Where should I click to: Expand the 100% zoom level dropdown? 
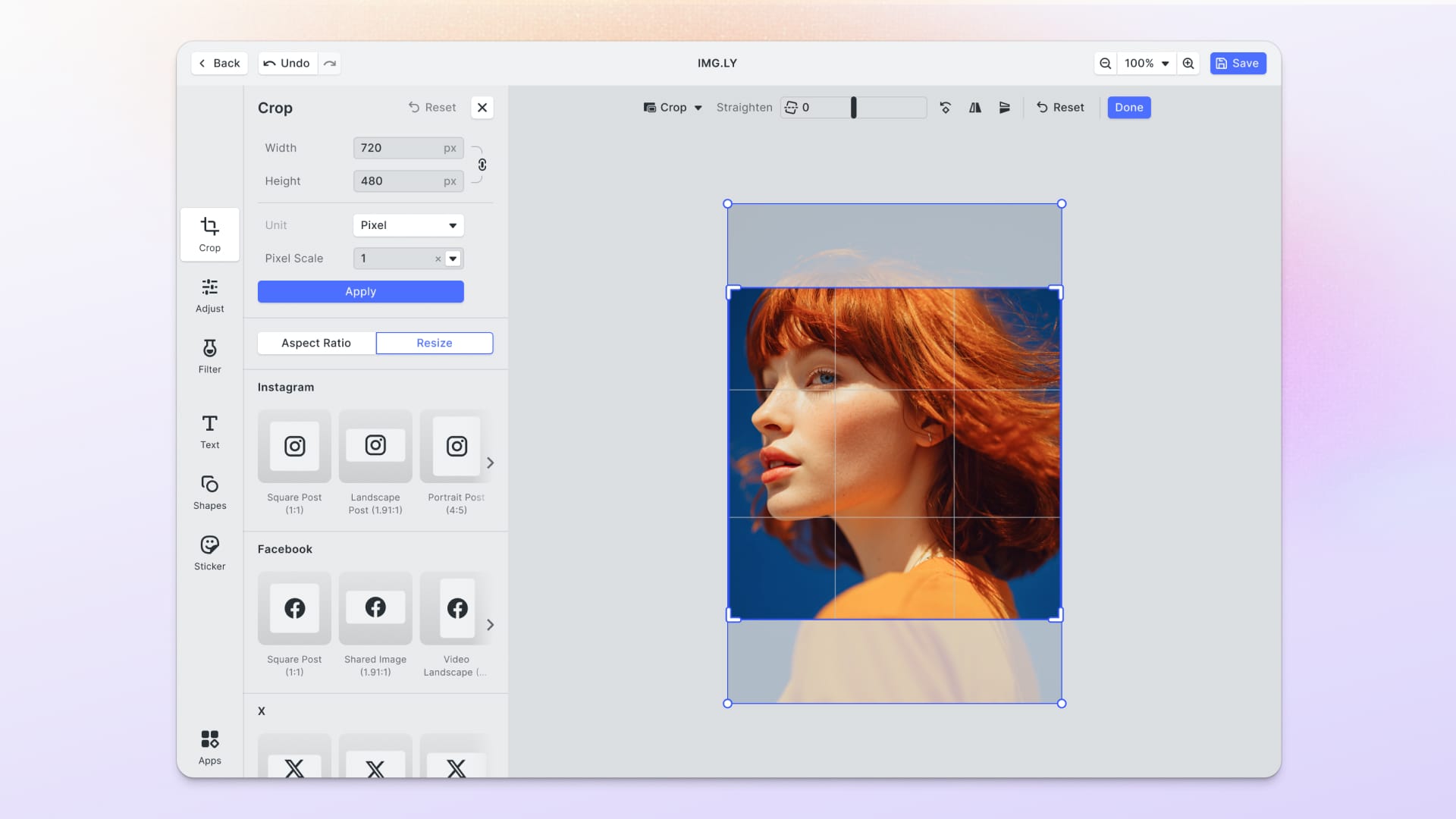[1147, 64]
